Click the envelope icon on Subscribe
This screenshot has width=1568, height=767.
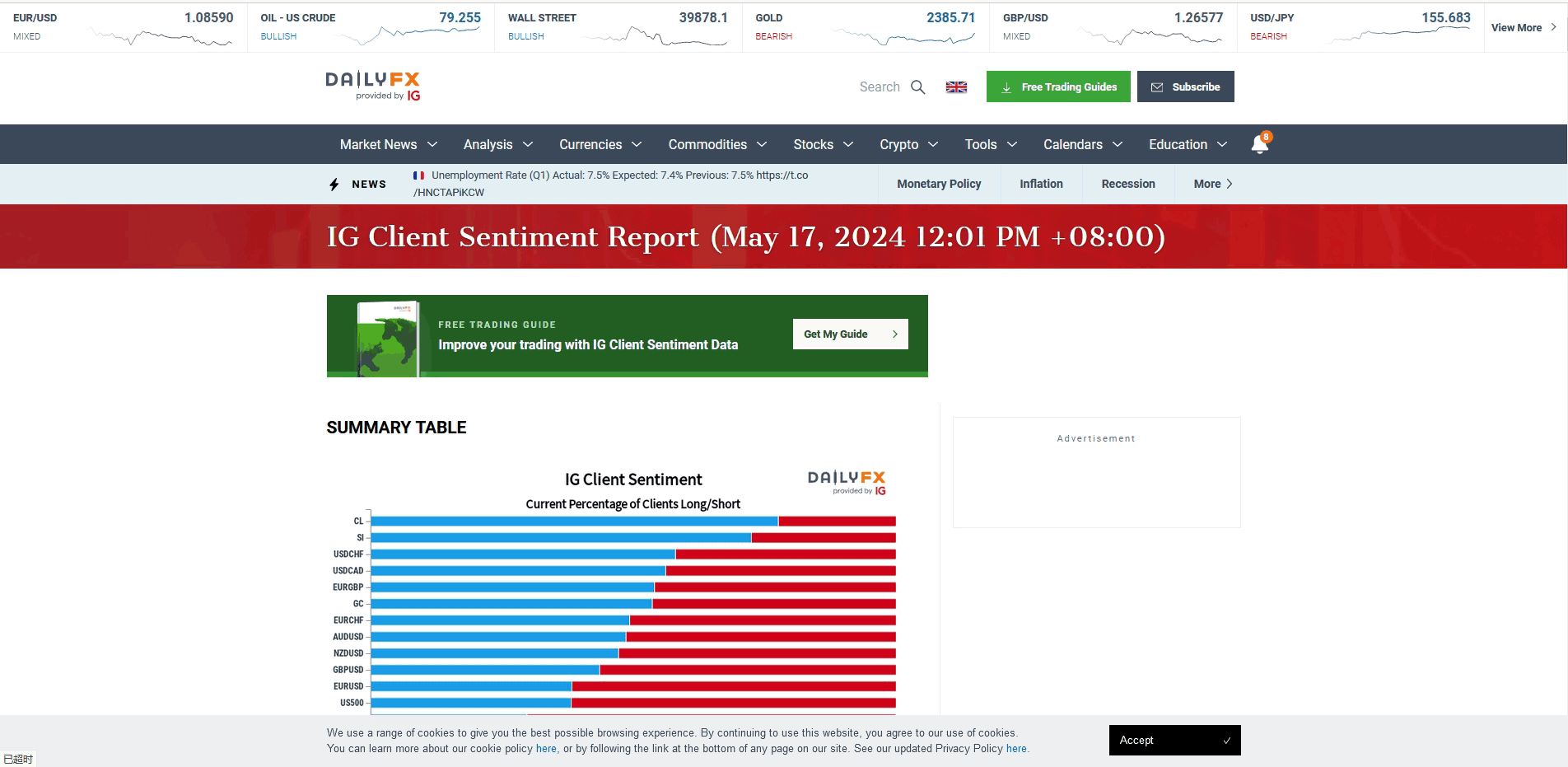[x=1157, y=87]
